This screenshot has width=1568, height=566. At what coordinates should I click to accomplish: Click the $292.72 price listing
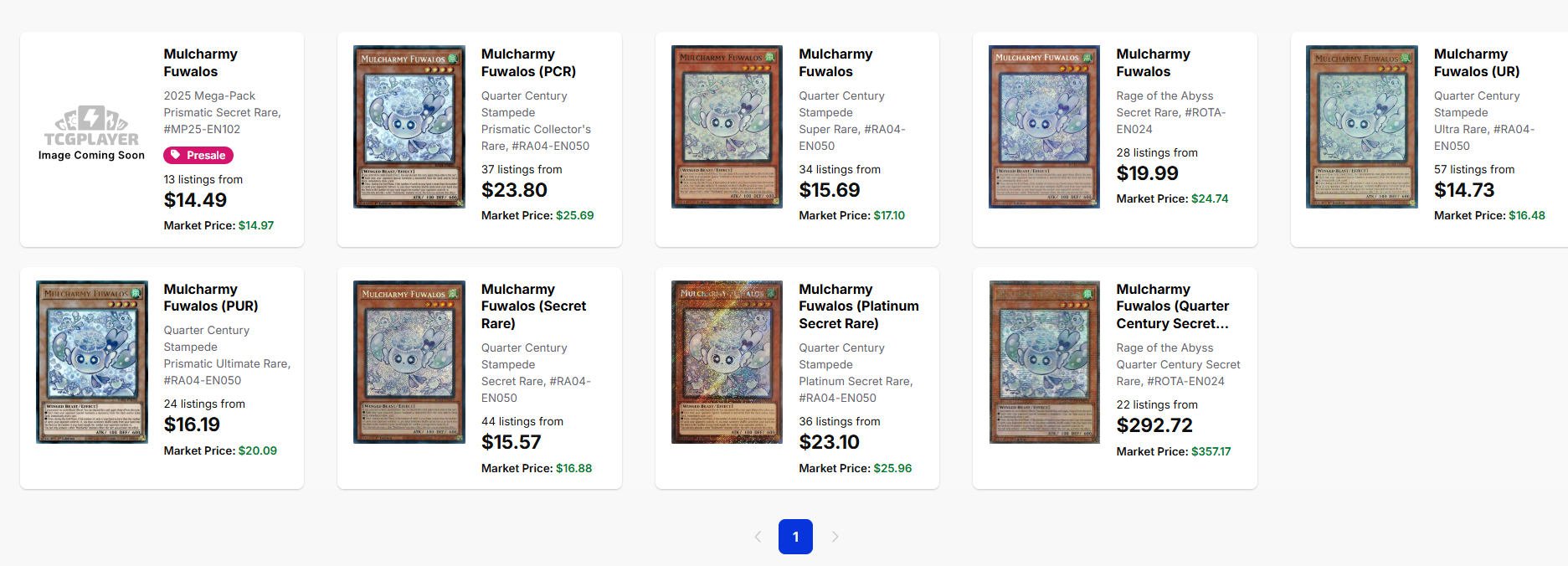pos(1154,425)
